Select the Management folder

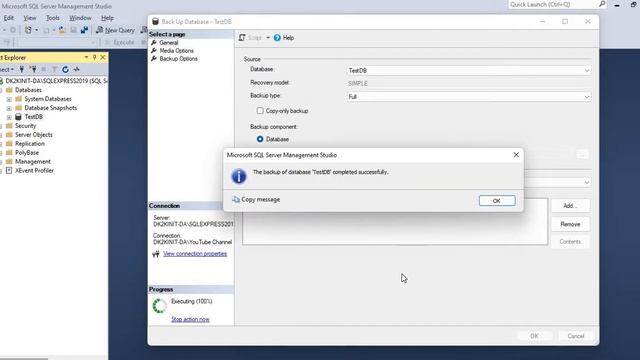33,162
